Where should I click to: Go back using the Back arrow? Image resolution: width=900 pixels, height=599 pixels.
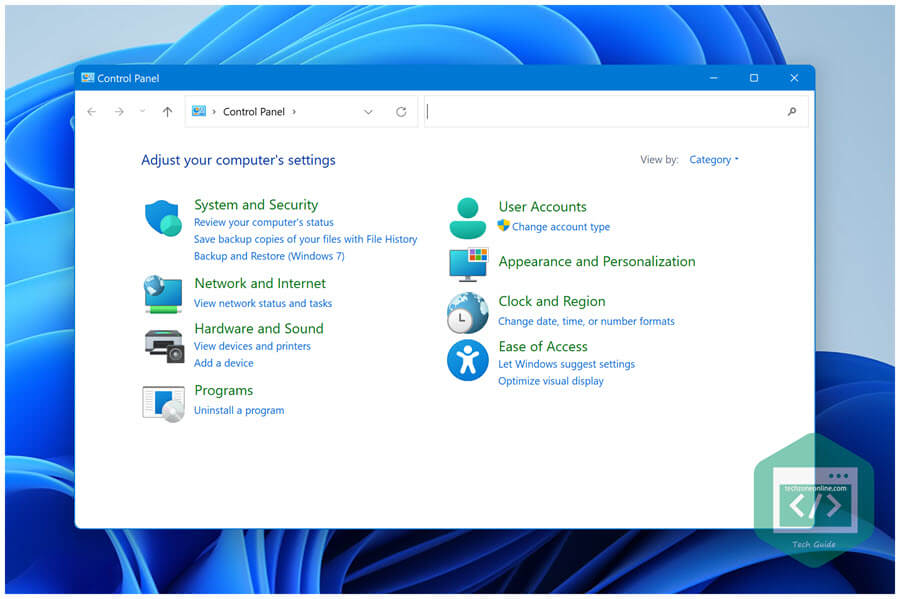92,112
